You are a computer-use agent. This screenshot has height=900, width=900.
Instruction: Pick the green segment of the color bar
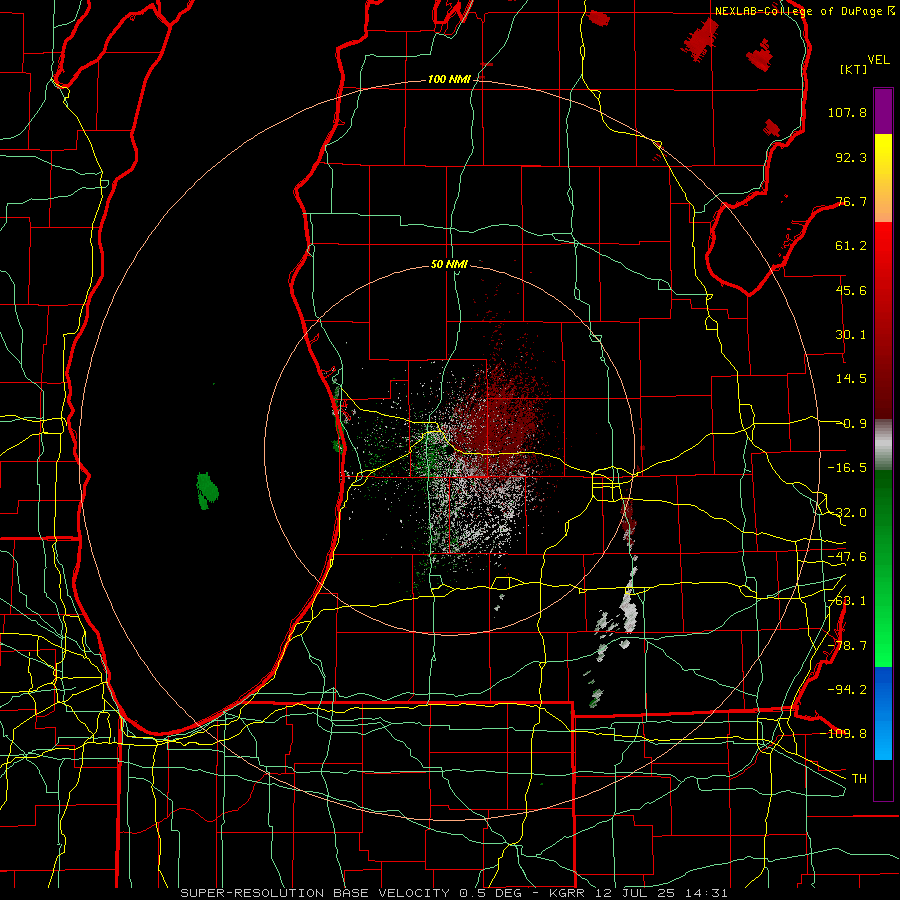pos(883,568)
